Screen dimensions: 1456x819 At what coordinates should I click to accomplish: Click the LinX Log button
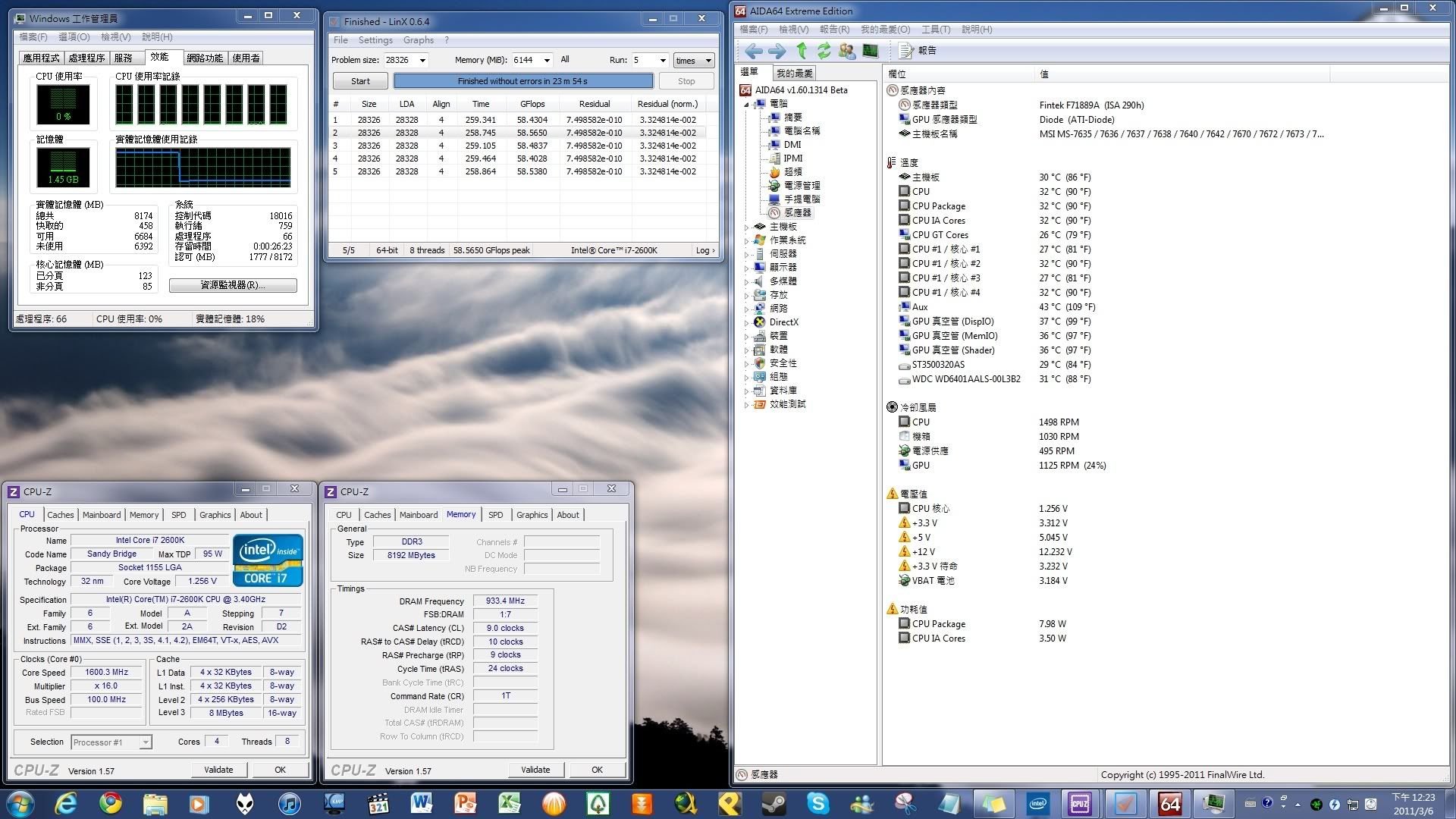click(x=705, y=250)
